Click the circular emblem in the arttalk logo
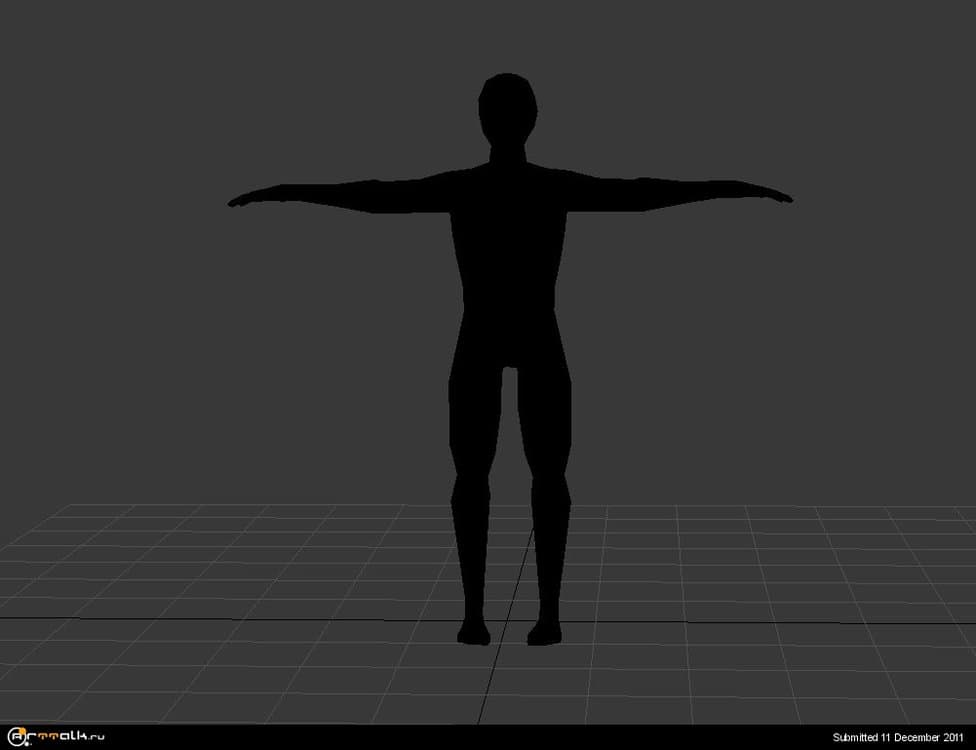The width and height of the screenshot is (976, 750). [x=17, y=738]
